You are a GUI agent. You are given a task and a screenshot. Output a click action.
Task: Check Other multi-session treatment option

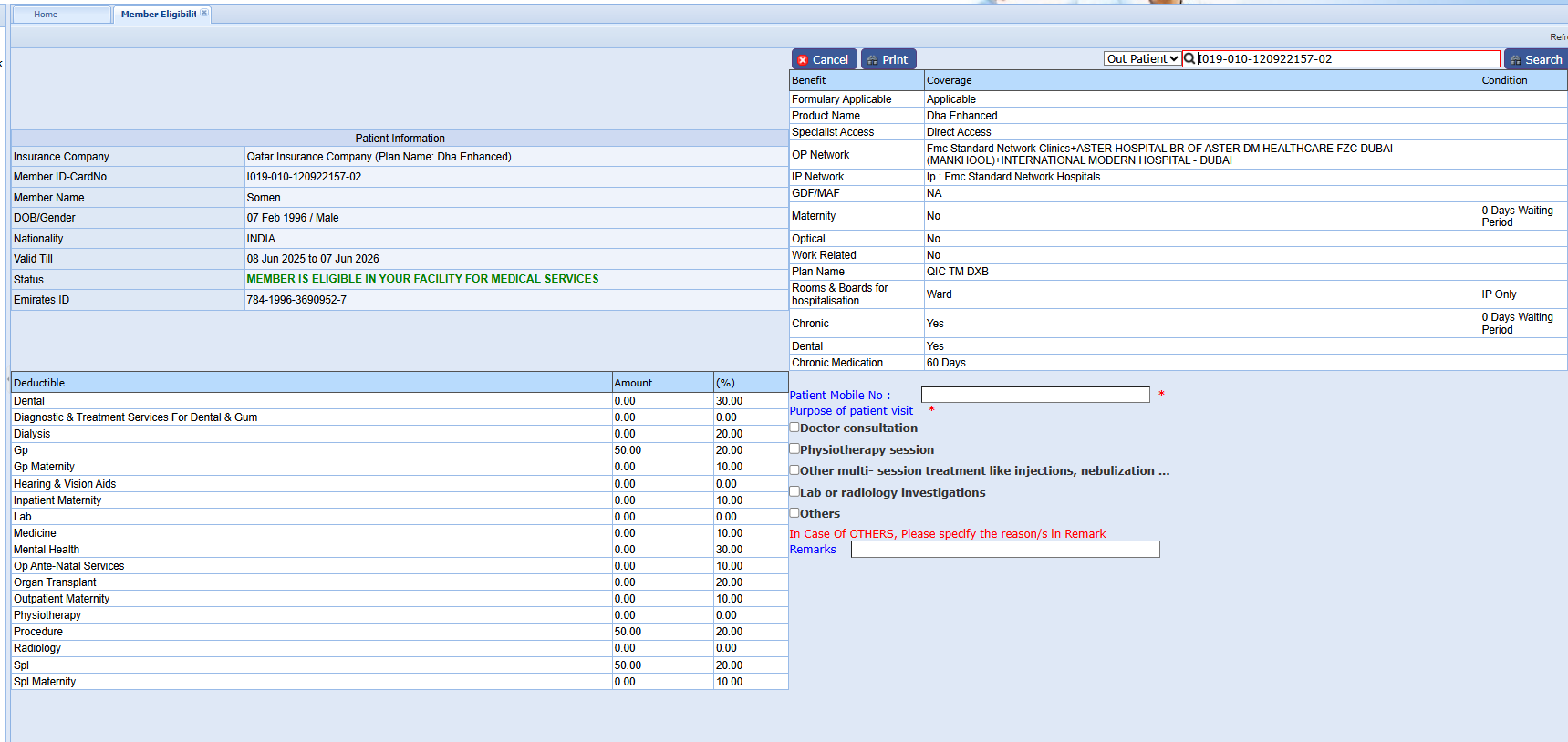(794, 470)
